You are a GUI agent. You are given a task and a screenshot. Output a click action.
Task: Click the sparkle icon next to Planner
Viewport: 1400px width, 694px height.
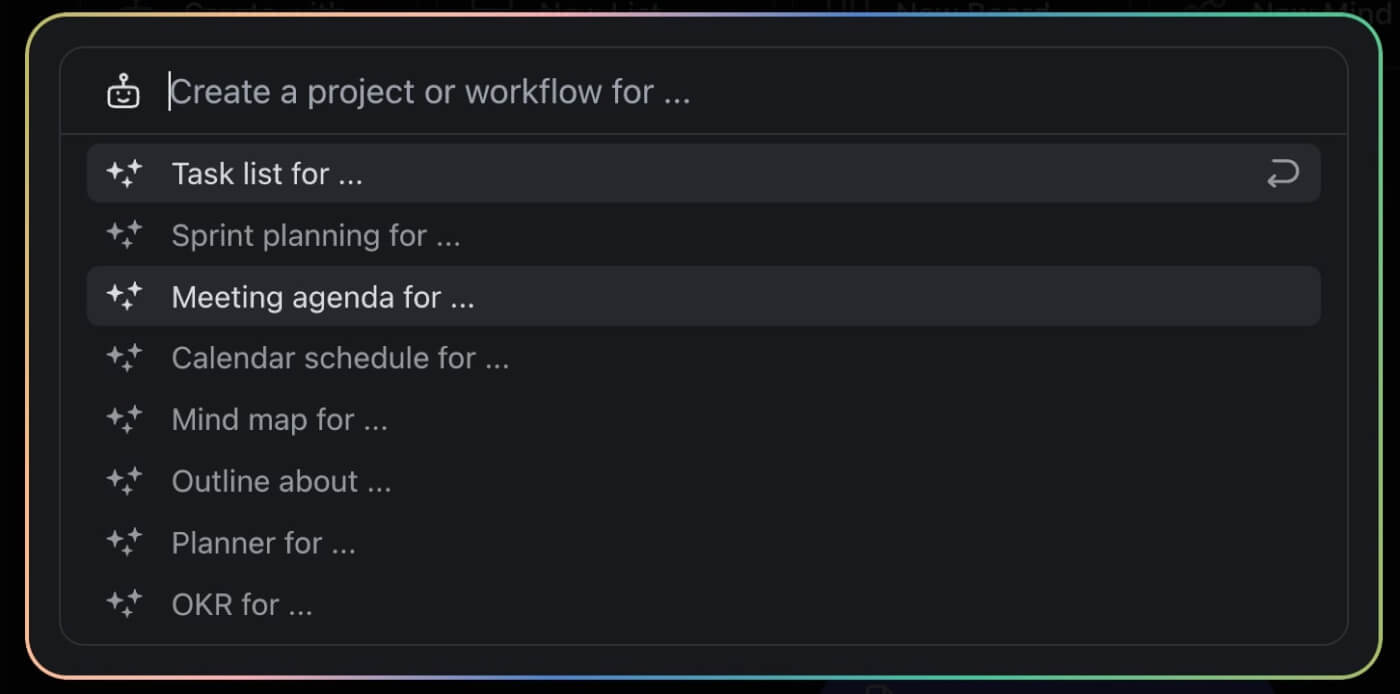tap(124, 542)
